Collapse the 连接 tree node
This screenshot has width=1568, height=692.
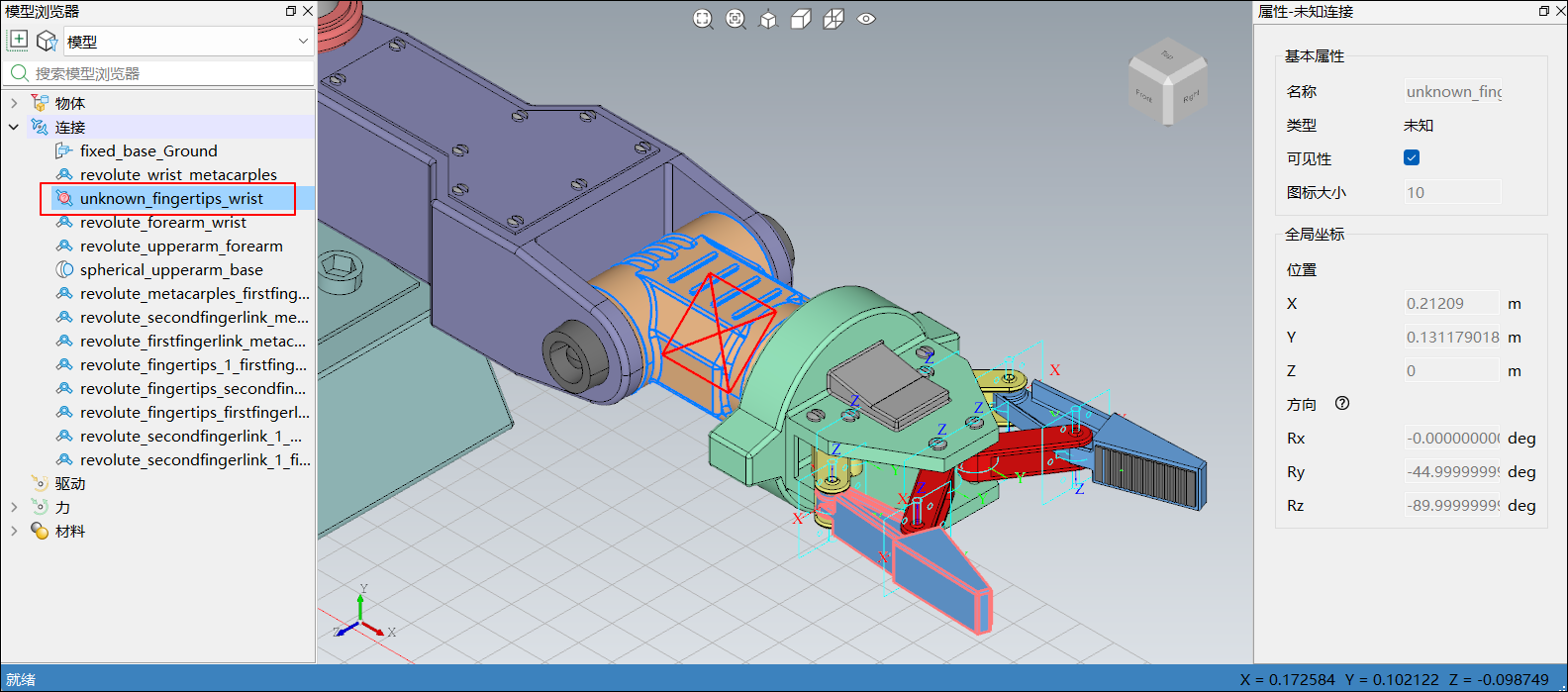coord(14,127)
